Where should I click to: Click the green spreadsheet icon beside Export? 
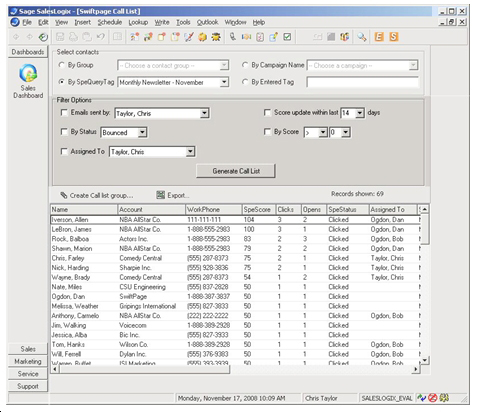(x=161, y=195)
